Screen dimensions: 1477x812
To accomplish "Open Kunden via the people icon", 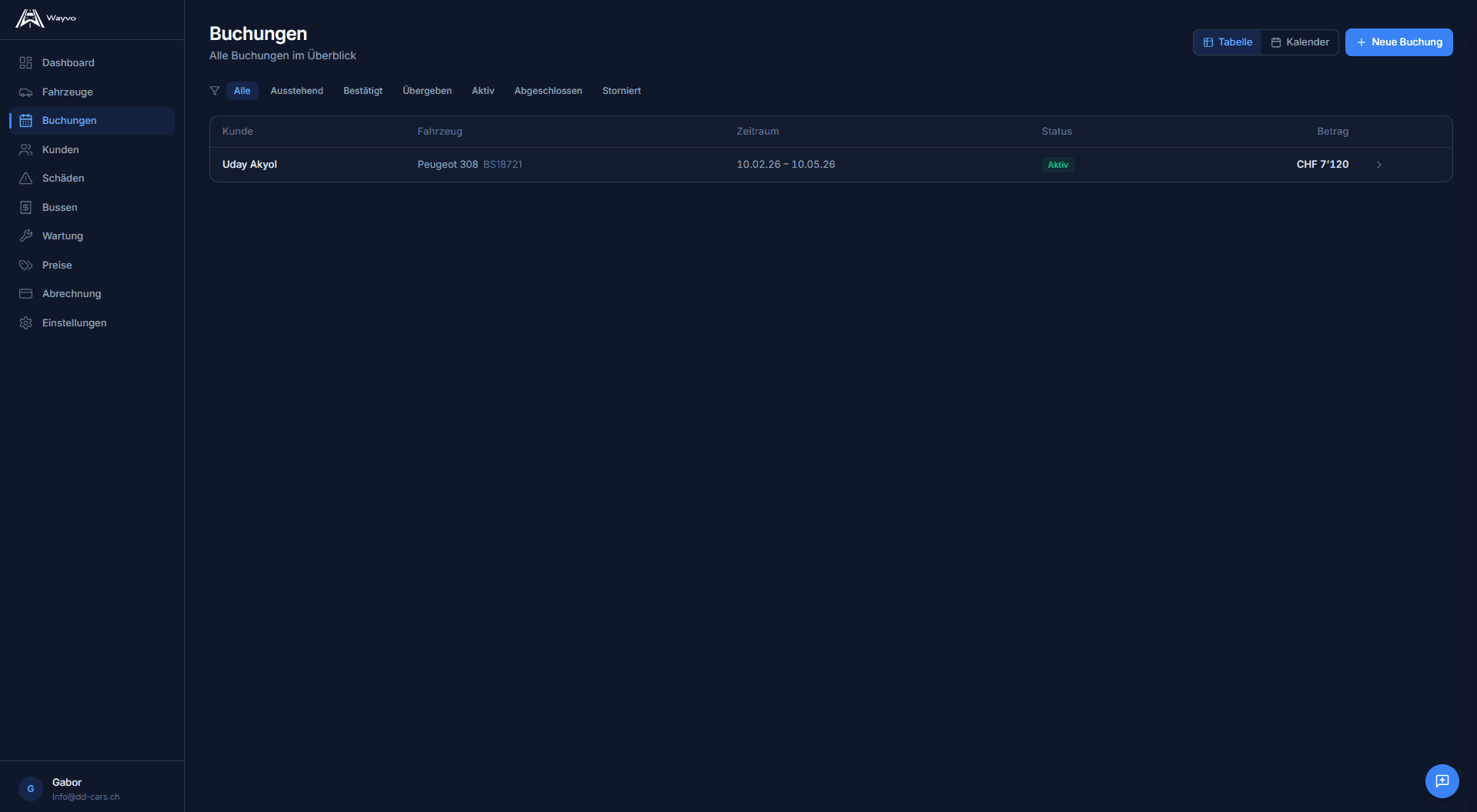I will point(25,150).
